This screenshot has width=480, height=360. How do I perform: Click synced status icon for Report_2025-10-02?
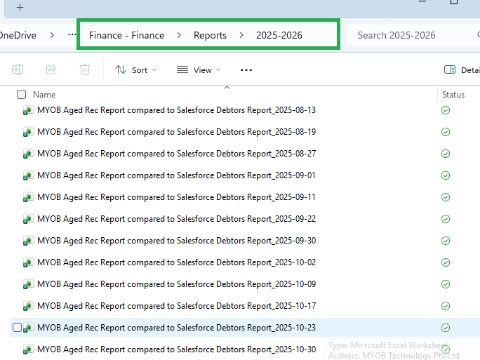click(446, 262)
